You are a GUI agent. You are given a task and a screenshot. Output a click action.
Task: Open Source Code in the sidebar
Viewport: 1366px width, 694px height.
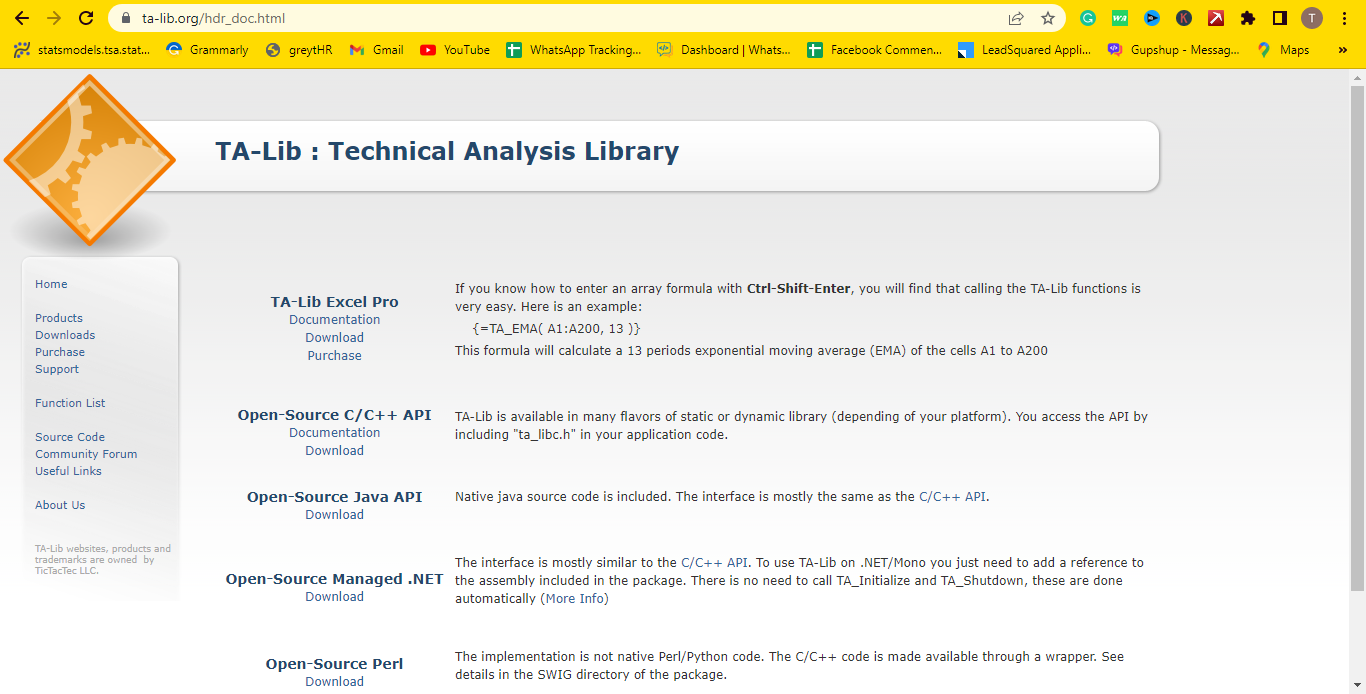(70, 437)
